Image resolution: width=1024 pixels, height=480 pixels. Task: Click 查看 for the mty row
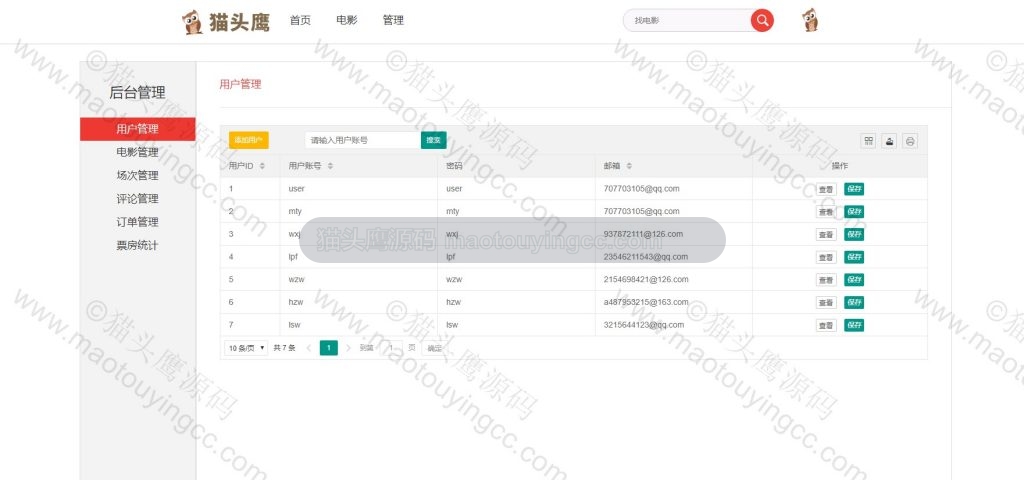[x=826, y=212]
